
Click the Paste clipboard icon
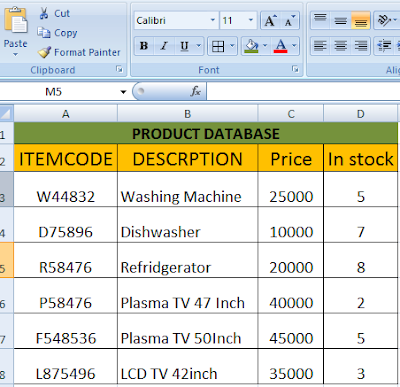15,20
